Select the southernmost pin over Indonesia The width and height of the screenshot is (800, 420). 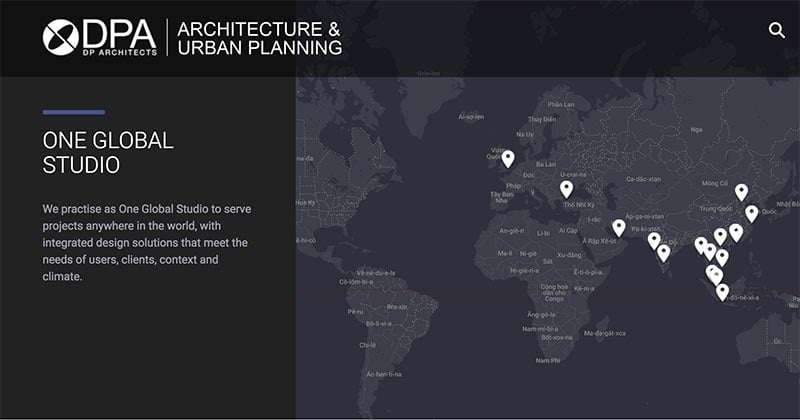coord(723,291)
